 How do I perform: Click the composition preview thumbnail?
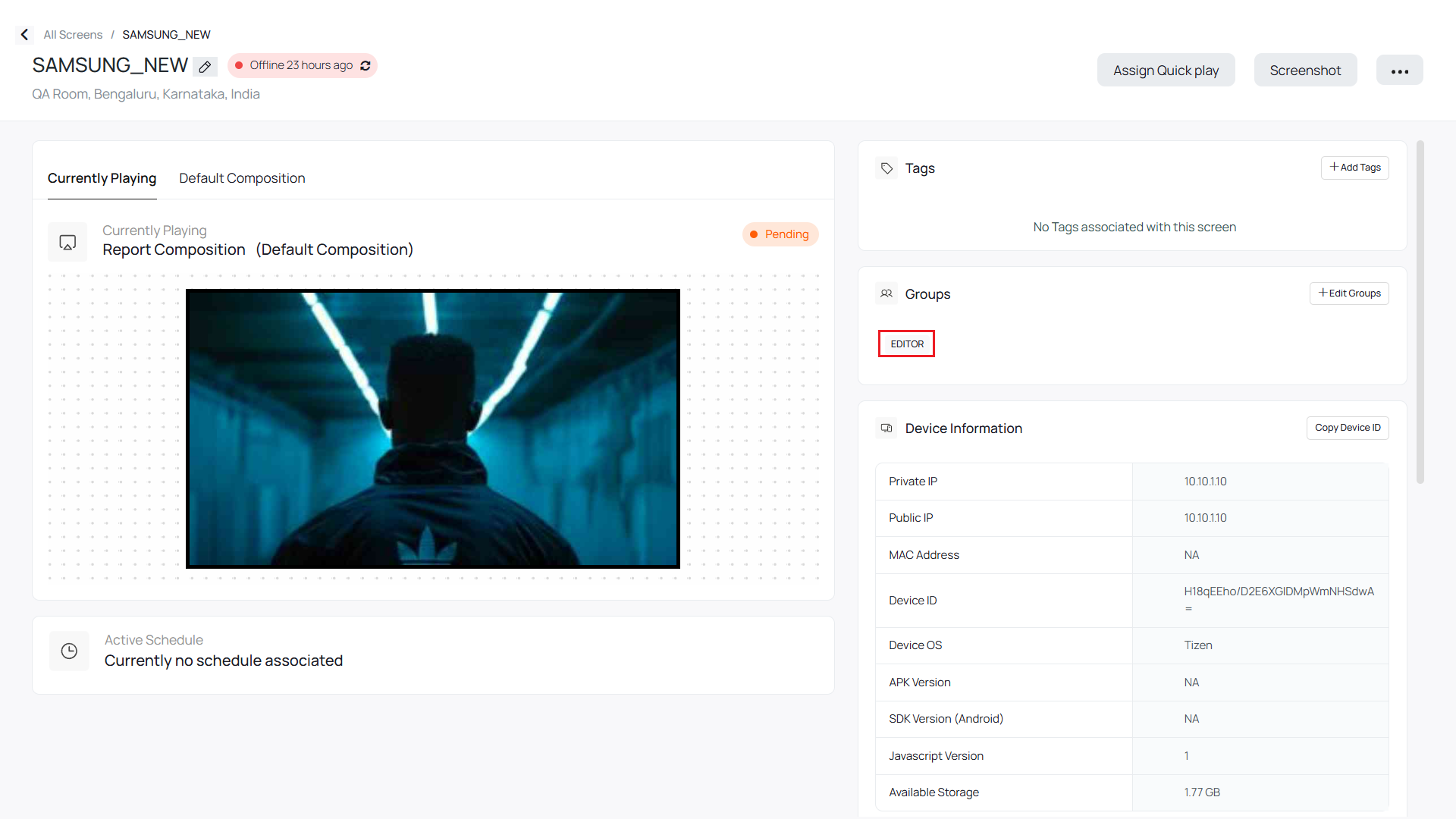[x=432, y=428]
